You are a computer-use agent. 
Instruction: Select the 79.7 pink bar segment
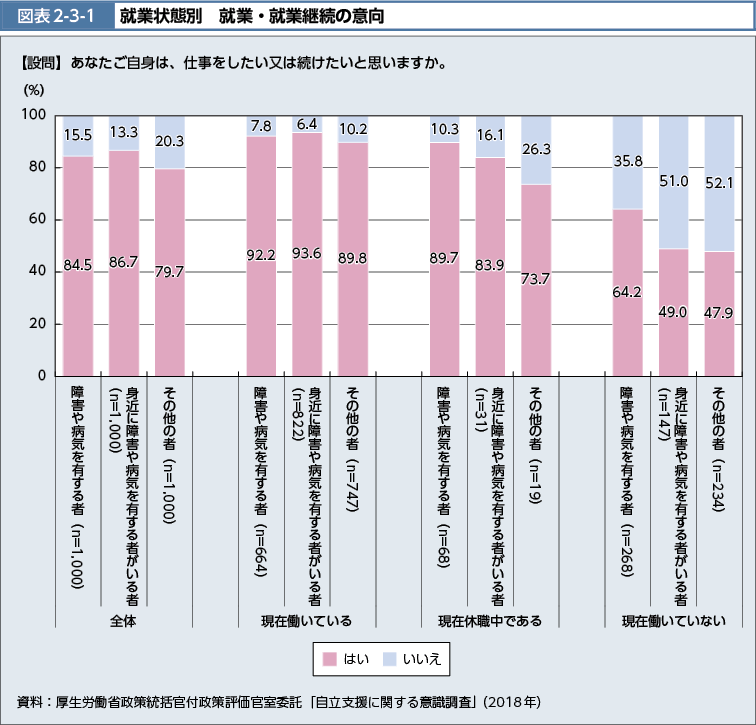click(169, 272)
